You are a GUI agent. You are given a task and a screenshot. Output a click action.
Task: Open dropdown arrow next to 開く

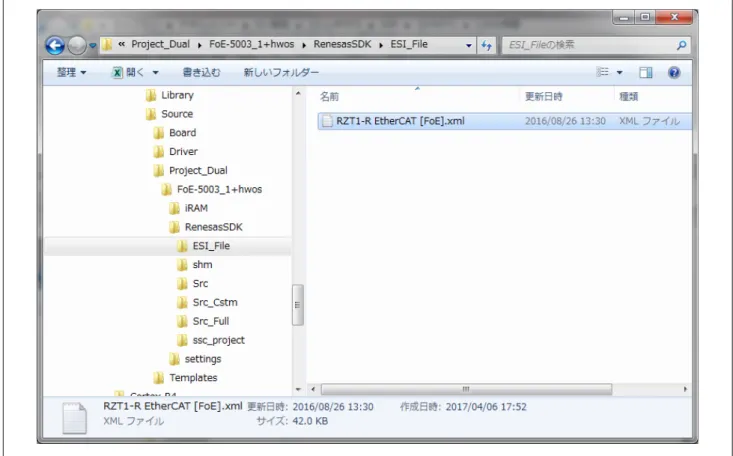pos(156,73)
